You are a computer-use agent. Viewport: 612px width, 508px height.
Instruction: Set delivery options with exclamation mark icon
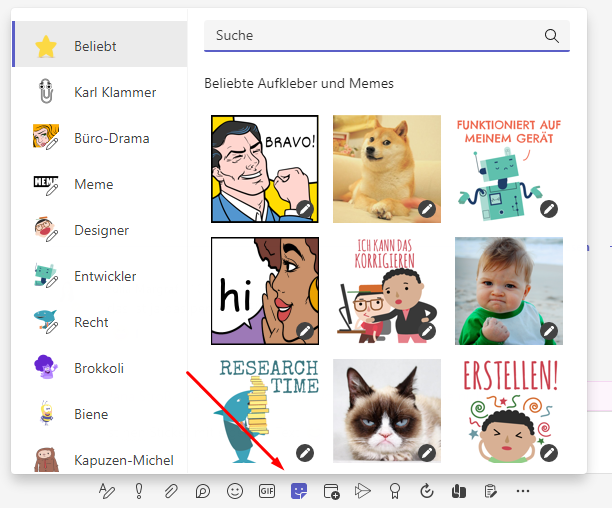(x=140, y=491)
